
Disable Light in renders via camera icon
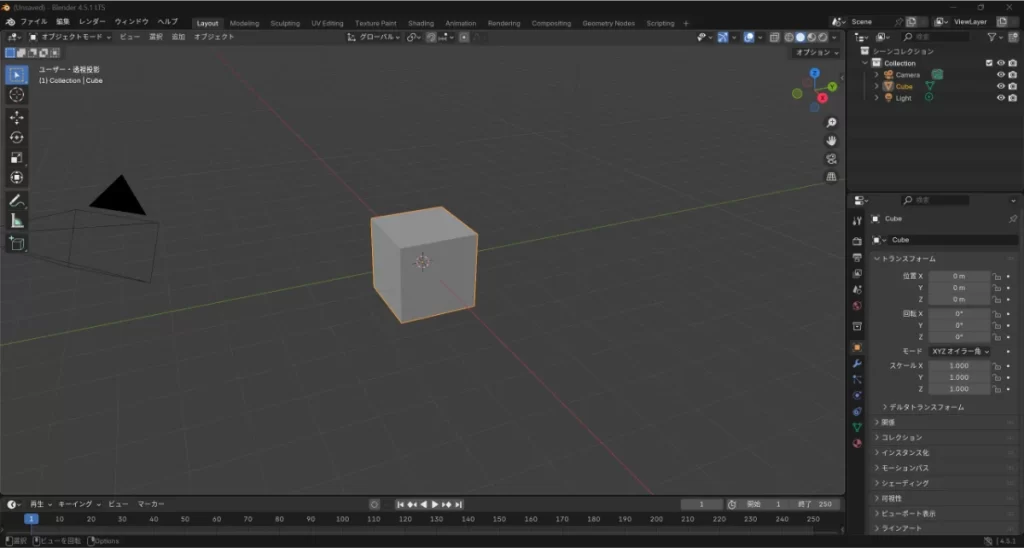[1011, 98]
